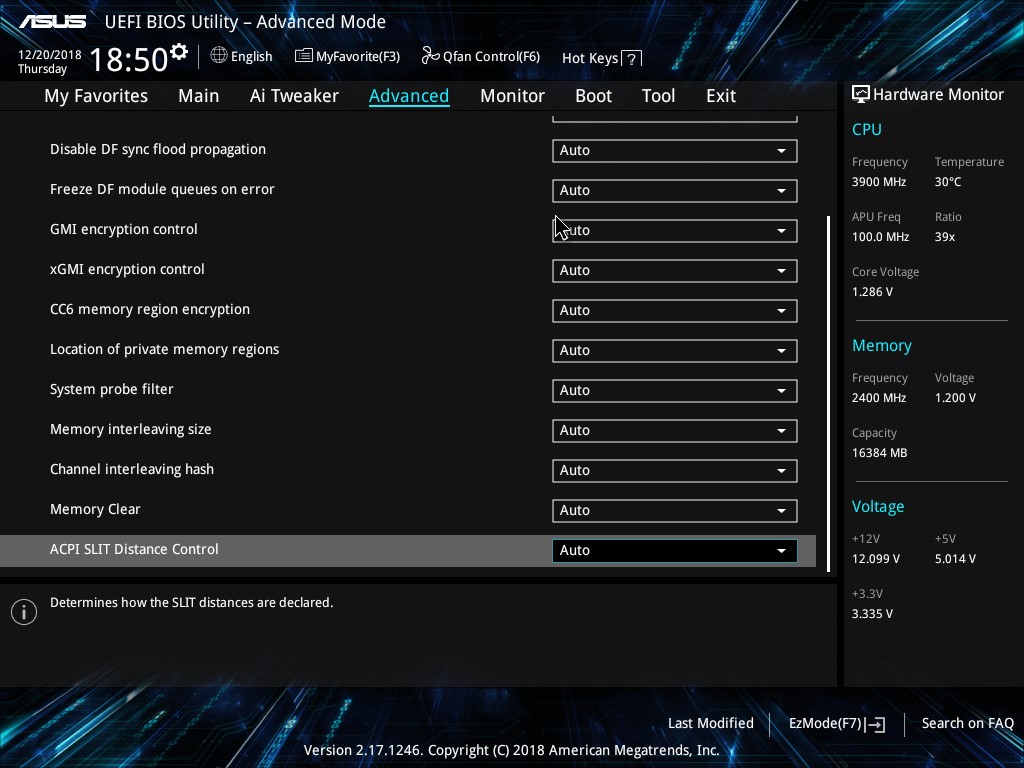This screenshot has width=1024, height=768.
Task: Click the Hot Keys label
Action: [x=590, y=59]
